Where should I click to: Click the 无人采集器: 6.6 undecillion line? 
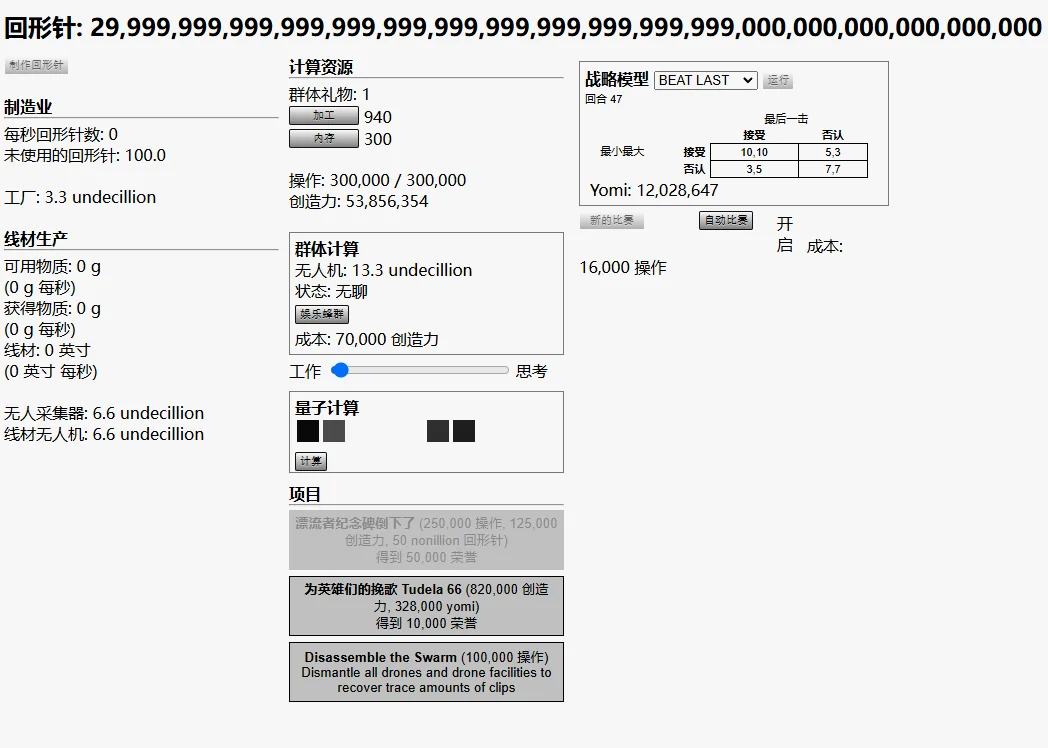point(104,413)
